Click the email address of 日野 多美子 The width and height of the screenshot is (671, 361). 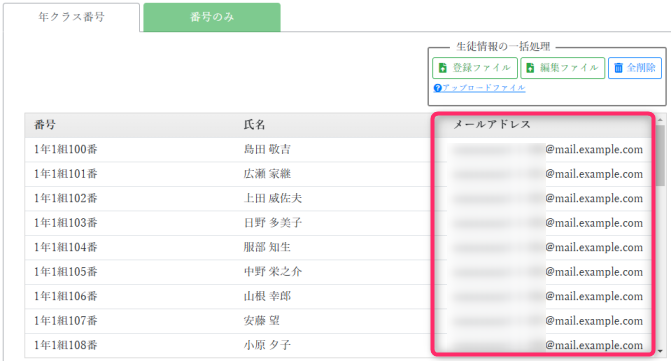point(547,223)
